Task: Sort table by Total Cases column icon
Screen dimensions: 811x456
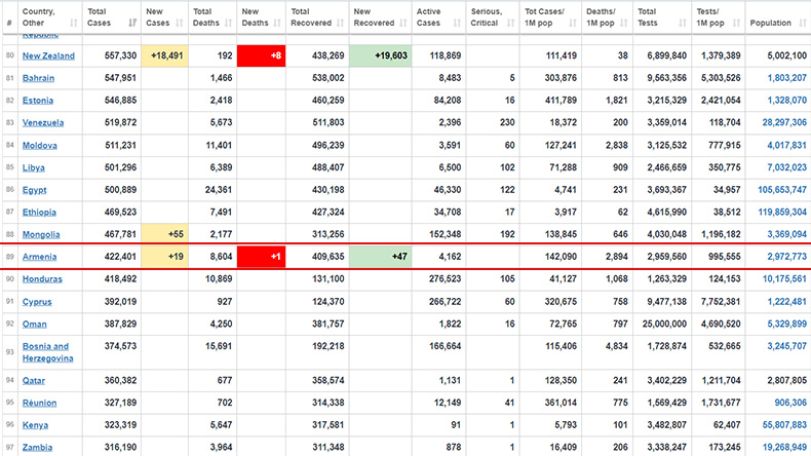Action: 133,23
